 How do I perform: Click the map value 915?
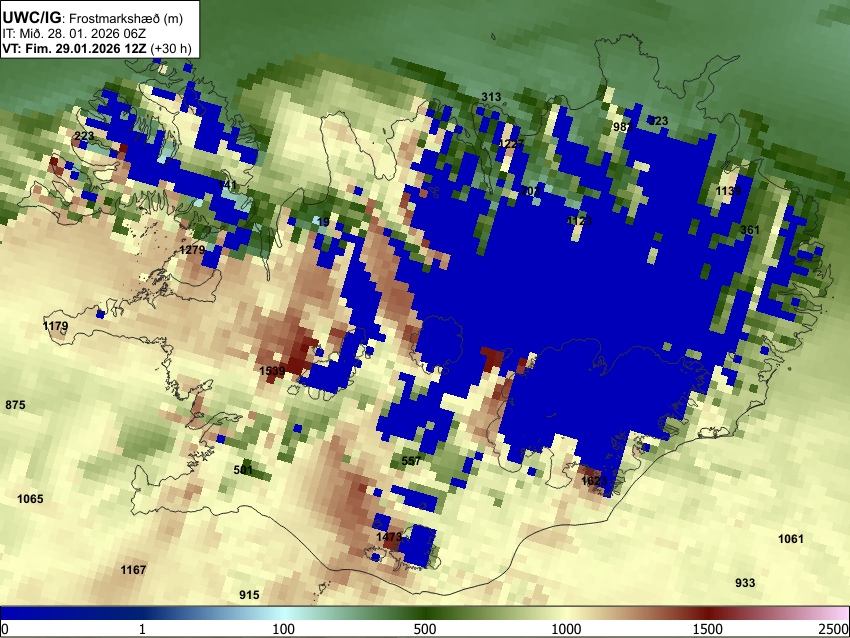pos(249,595)
